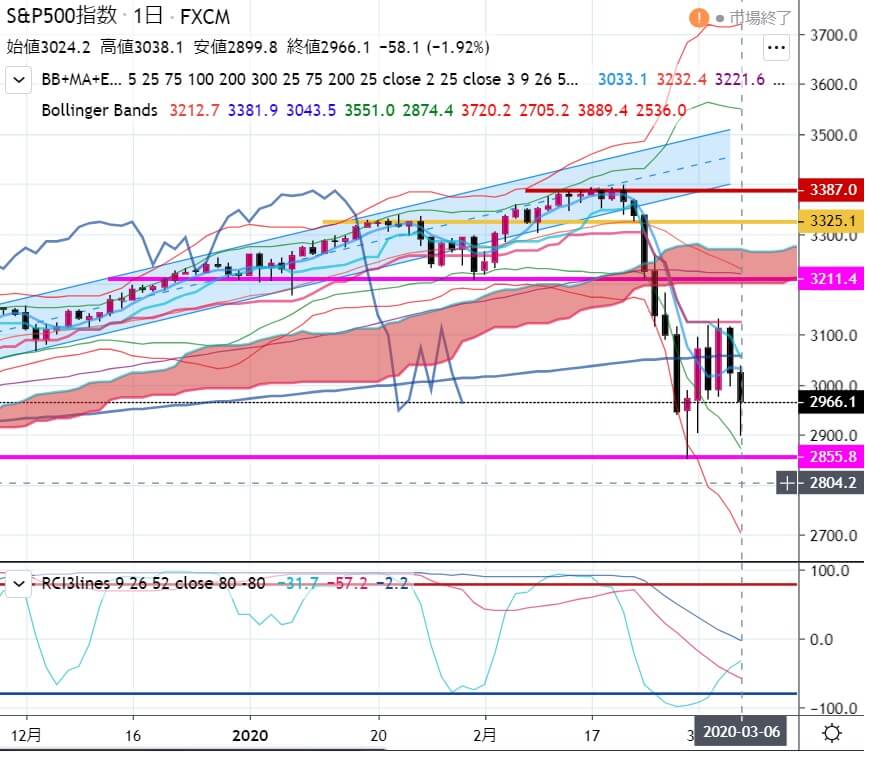The image size is (880, 770).
Task: Open the three-dots more options menu
Action: (x=776, y=48)
